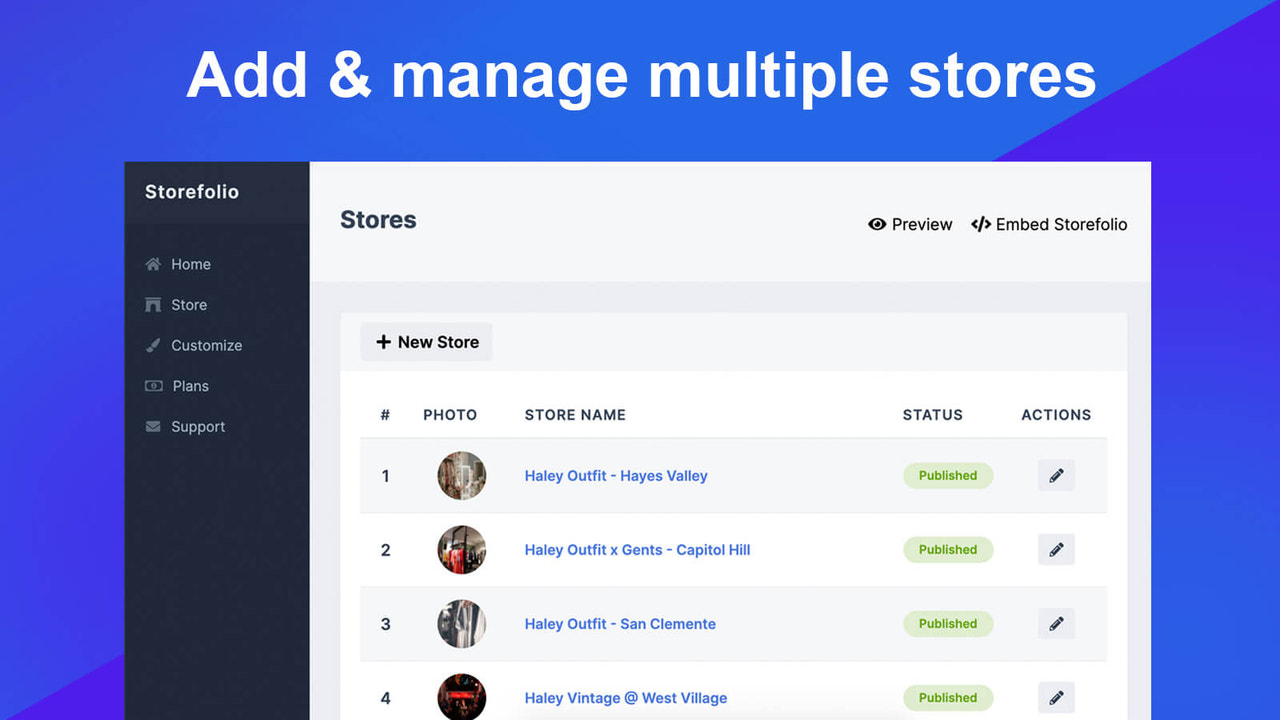Open Support using the envelope icon
This screenshot has width=1280, height=720.
click(x=153, y=426)
